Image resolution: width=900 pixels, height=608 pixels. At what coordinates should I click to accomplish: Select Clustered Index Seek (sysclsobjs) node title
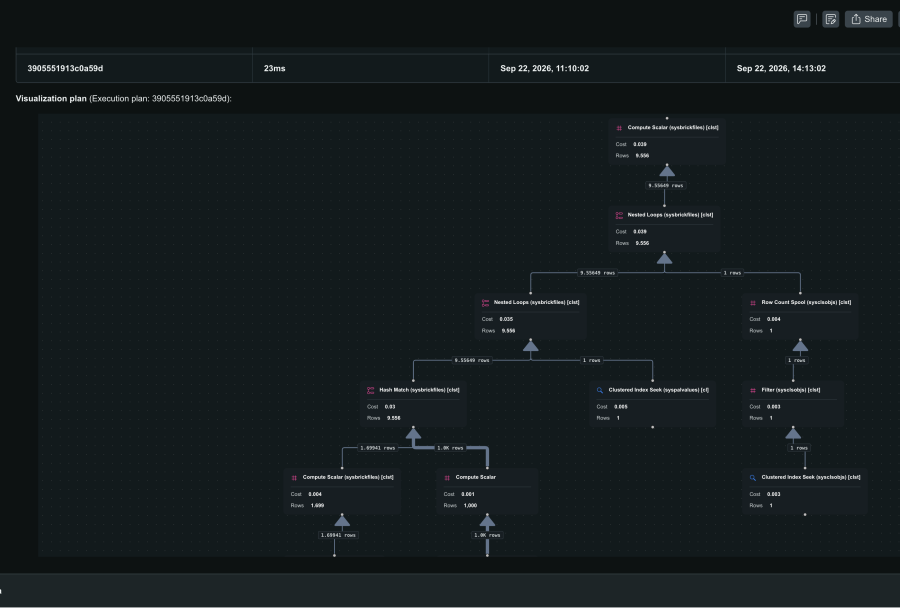pos(811,477)
